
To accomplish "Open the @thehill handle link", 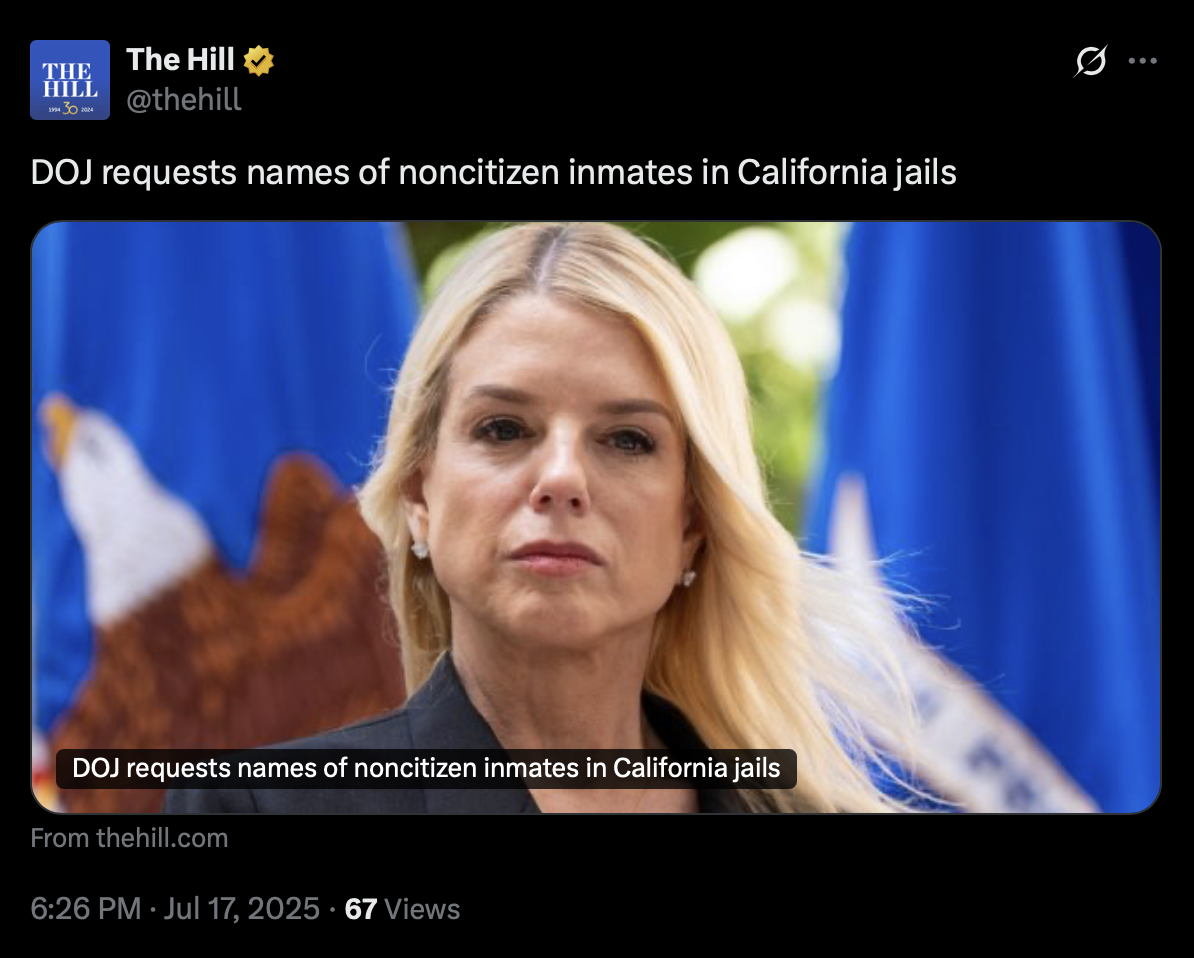I will 184,100.
